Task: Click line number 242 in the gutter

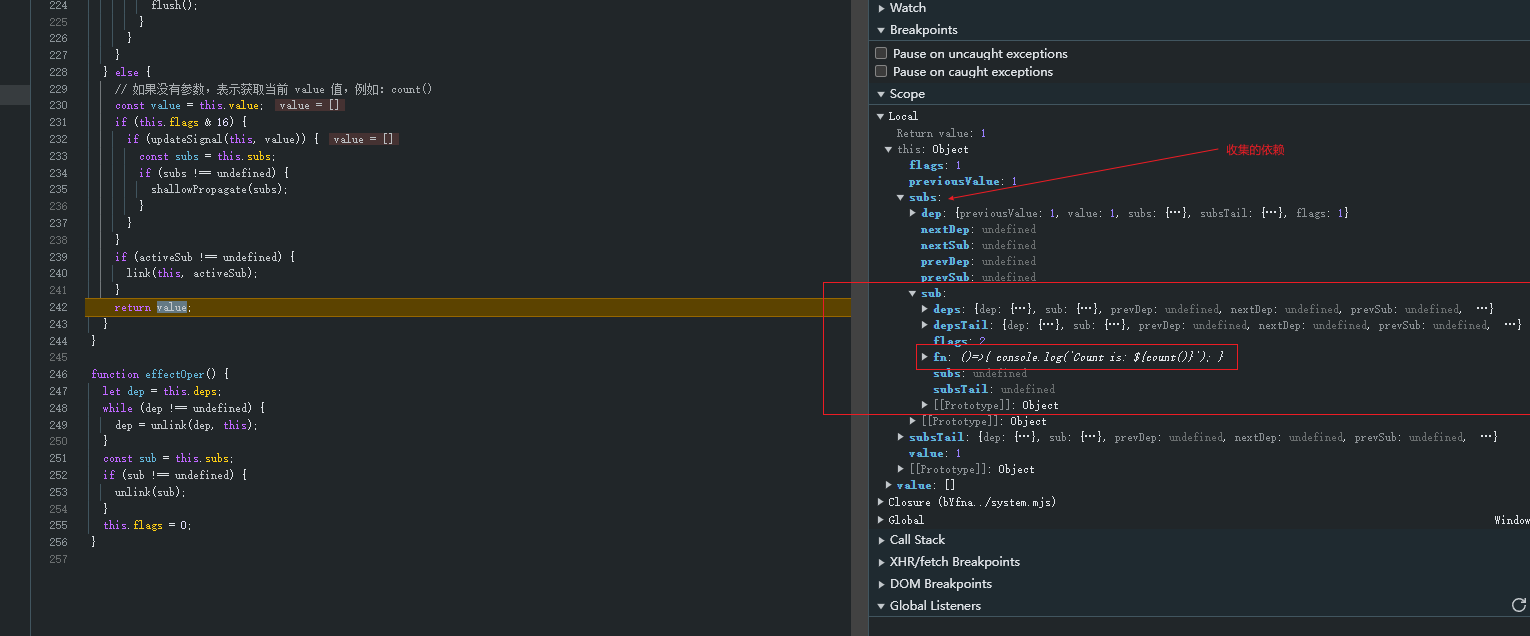Action: click(57, 307)
